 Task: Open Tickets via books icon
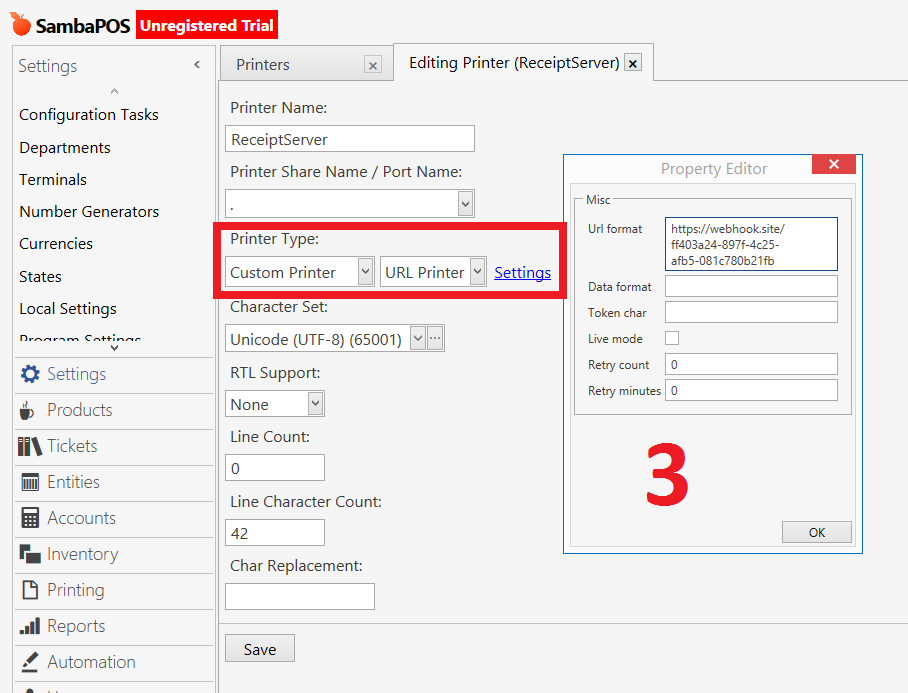pyautogui.click(x=30, y=446)
